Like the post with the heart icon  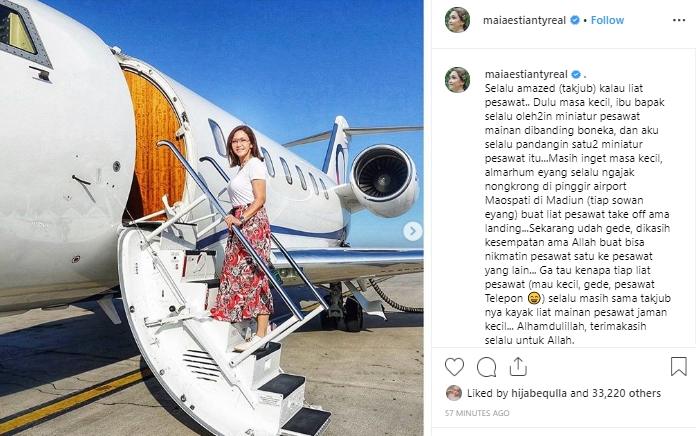[455, 366]
